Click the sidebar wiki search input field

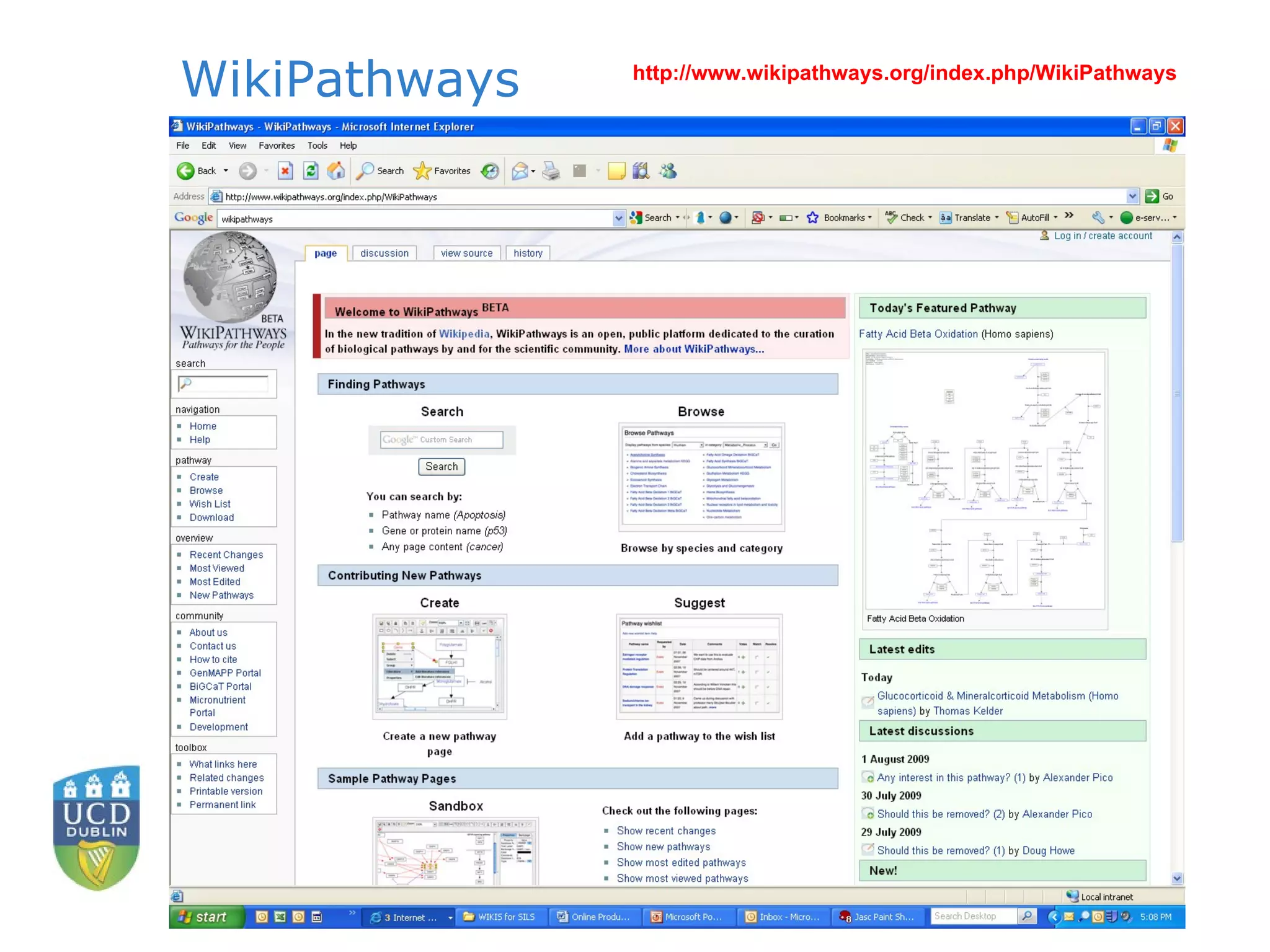[223, 384]
